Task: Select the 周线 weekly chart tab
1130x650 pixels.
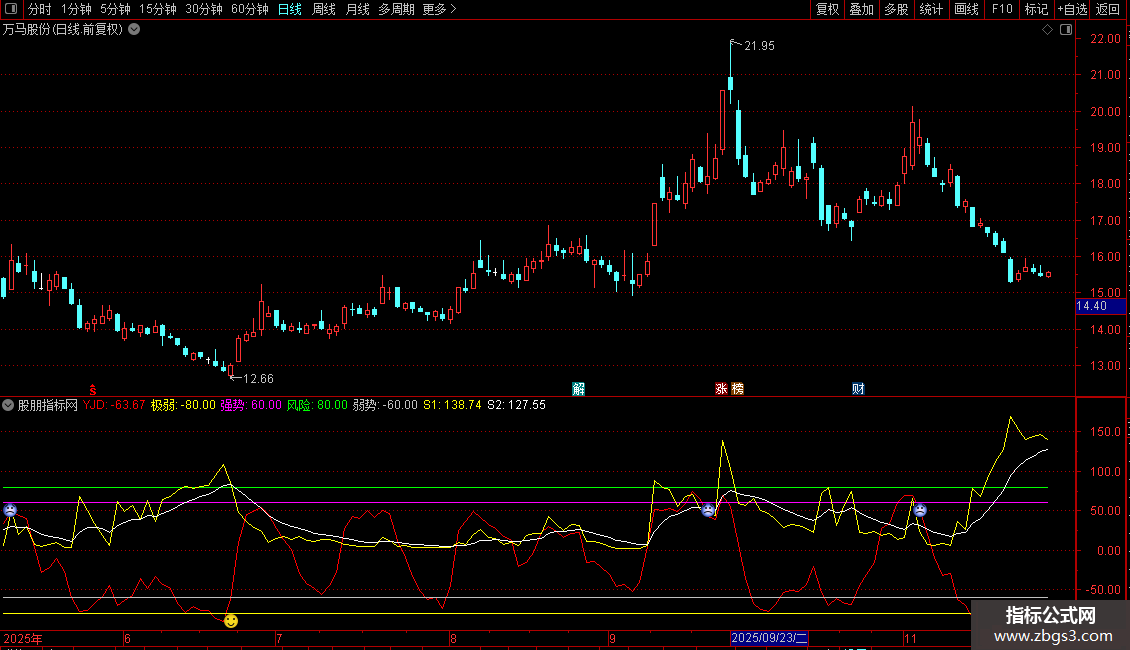Action: coord(324,9)
